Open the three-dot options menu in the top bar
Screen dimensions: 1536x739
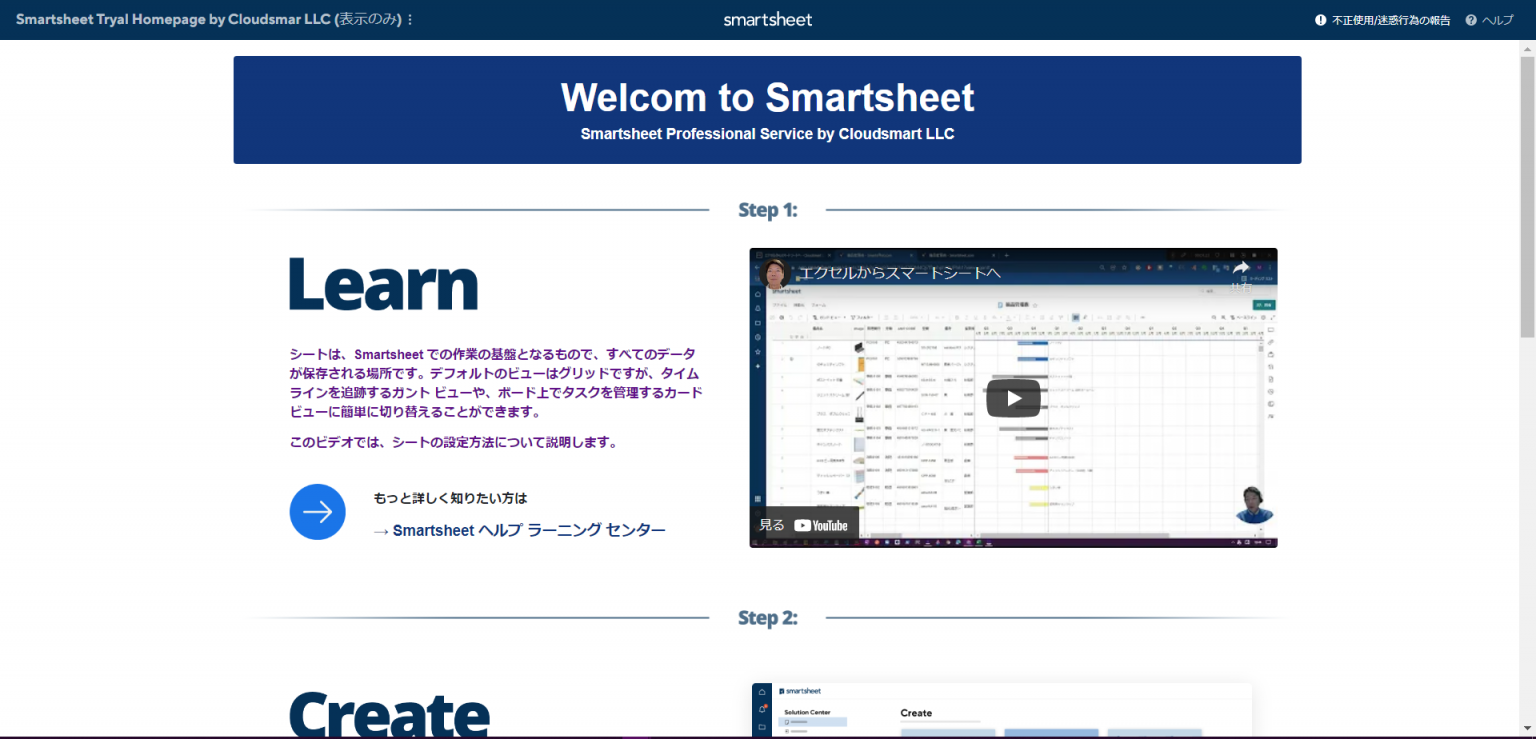point(412,19)
